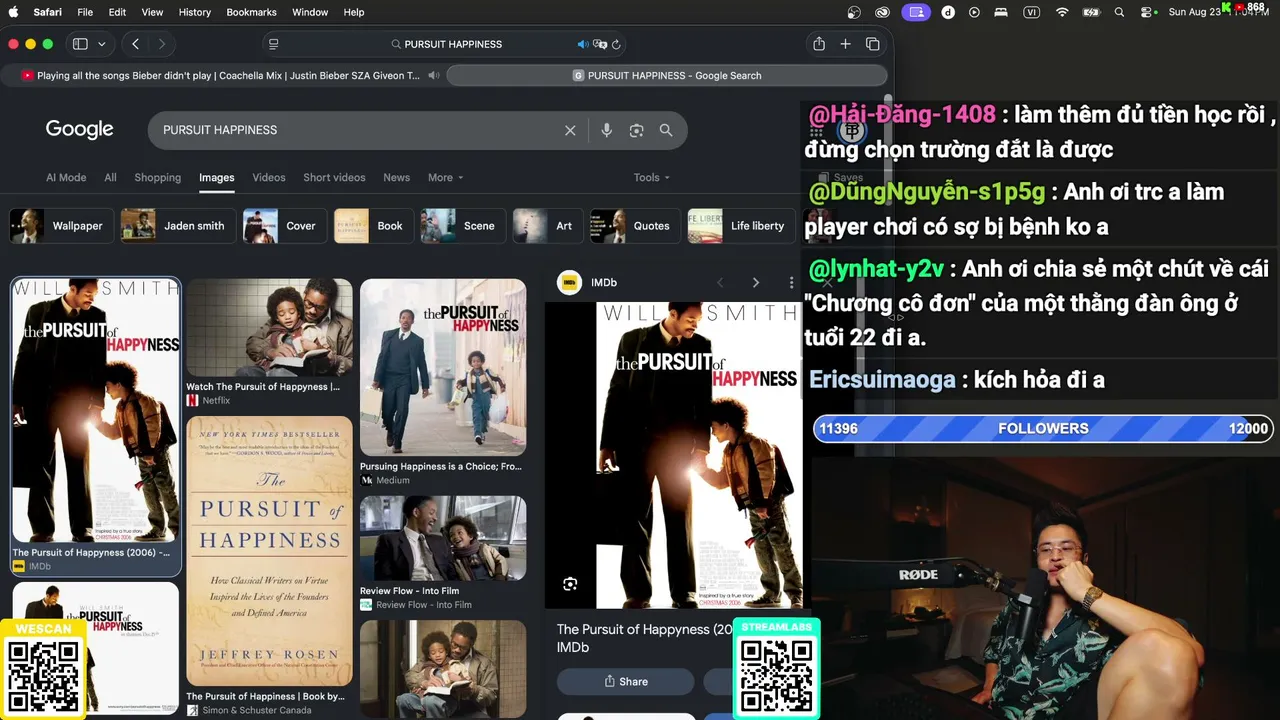This screenshot has height=720, width=1280.
Task: Click the purple screen-sharing menu bar icon
Action: (x=916, y=12)
